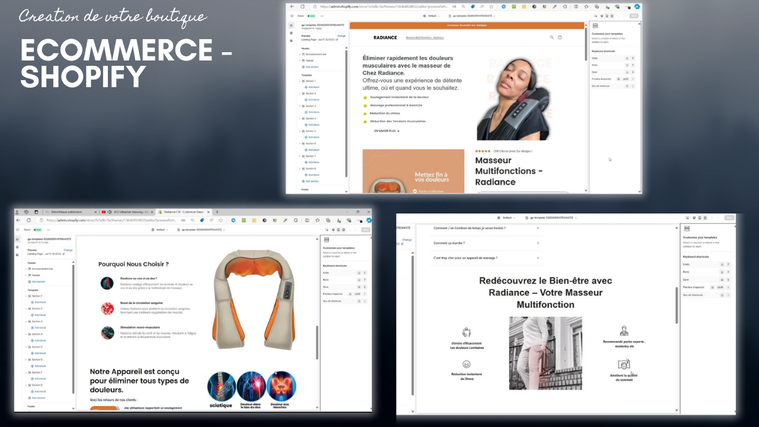Open the Default theme dropdown in top hero window

[x=431, y=16]
